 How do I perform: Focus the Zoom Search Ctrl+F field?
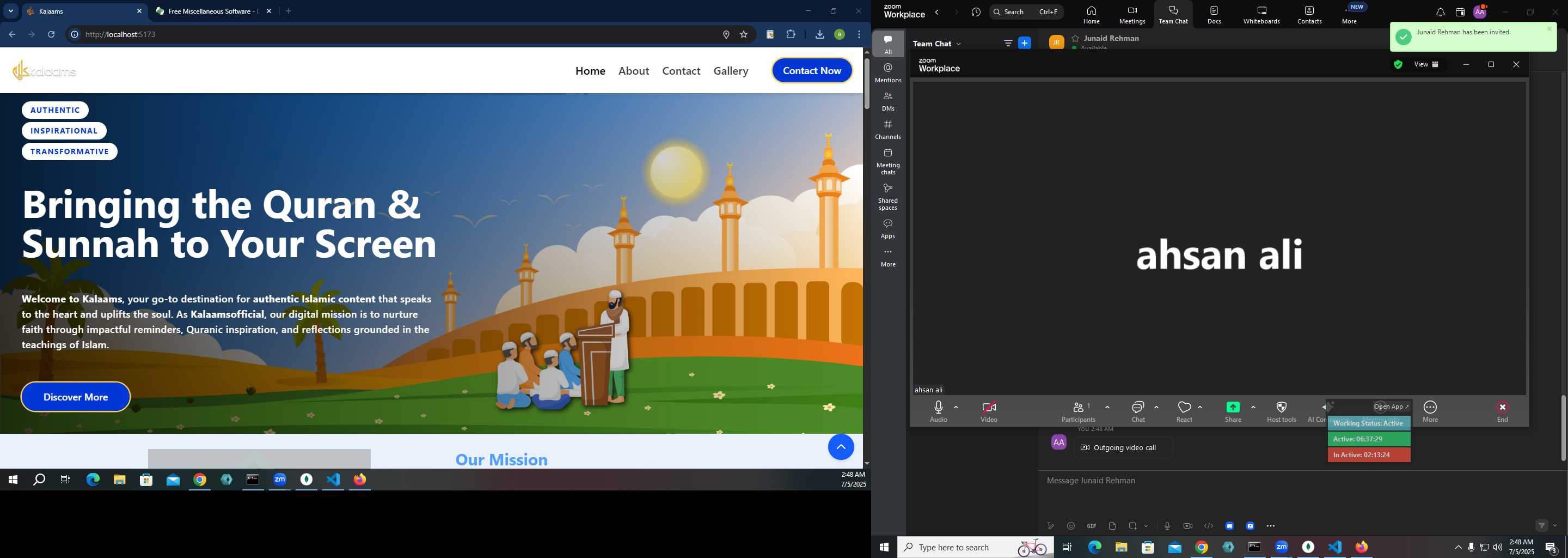1026,12
